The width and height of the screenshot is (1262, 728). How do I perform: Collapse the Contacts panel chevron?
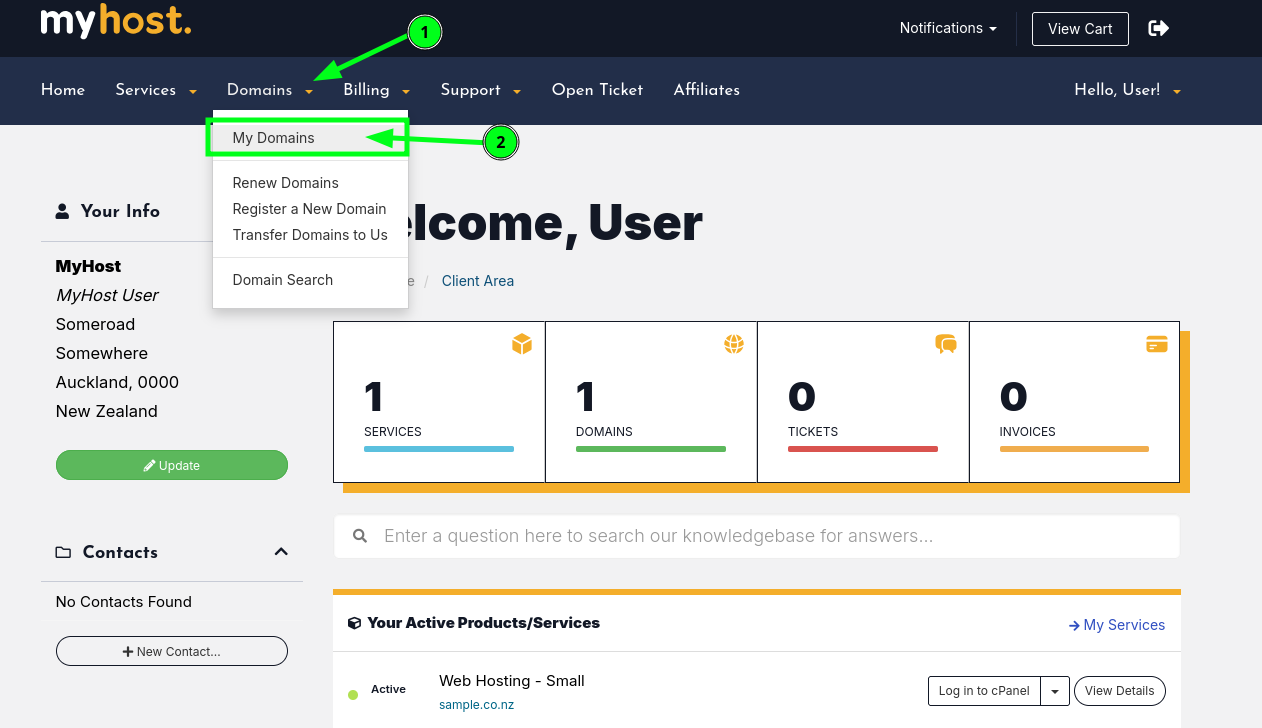(x=281, y=552)
